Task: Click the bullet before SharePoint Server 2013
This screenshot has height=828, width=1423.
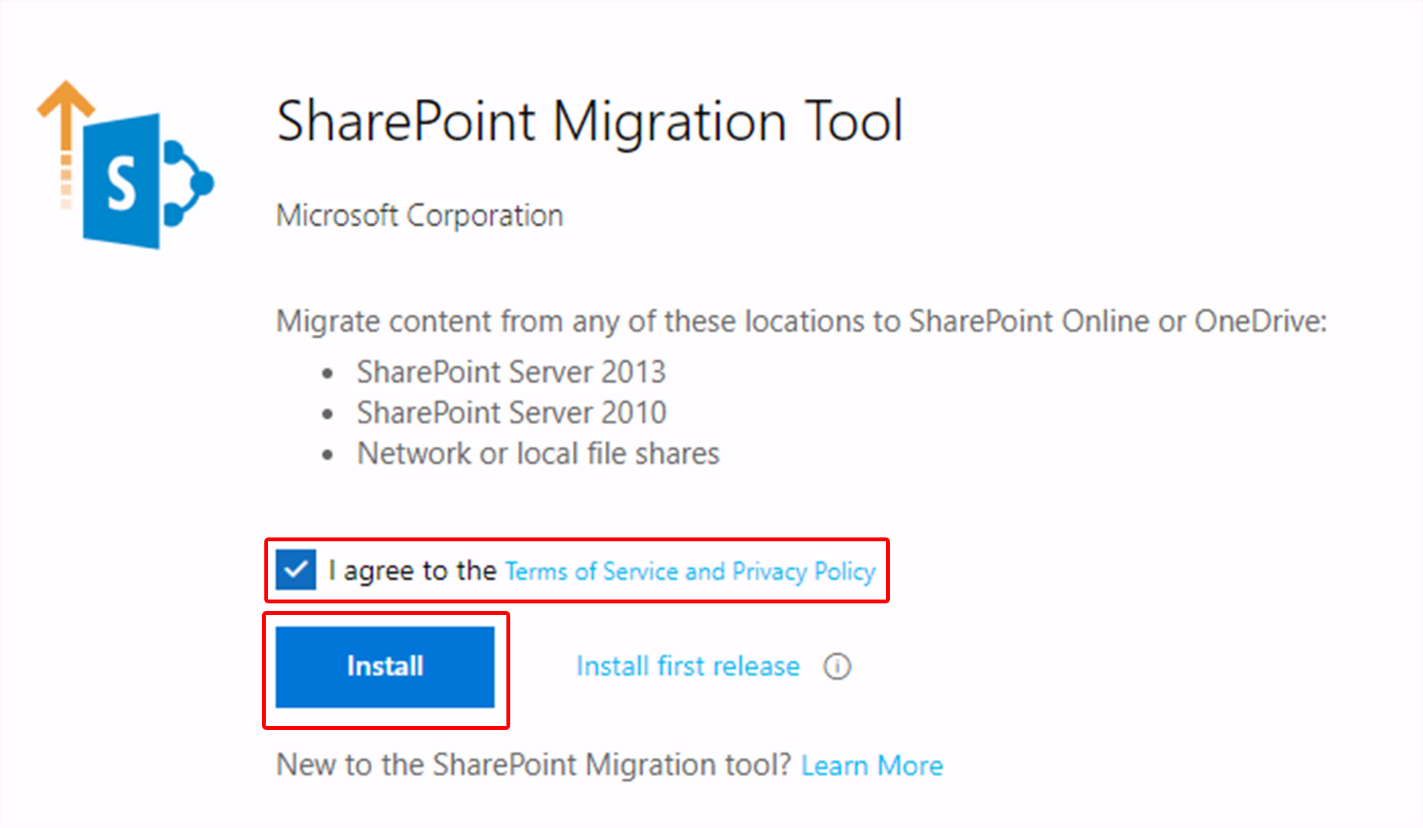Action: [x=327, y=373]
